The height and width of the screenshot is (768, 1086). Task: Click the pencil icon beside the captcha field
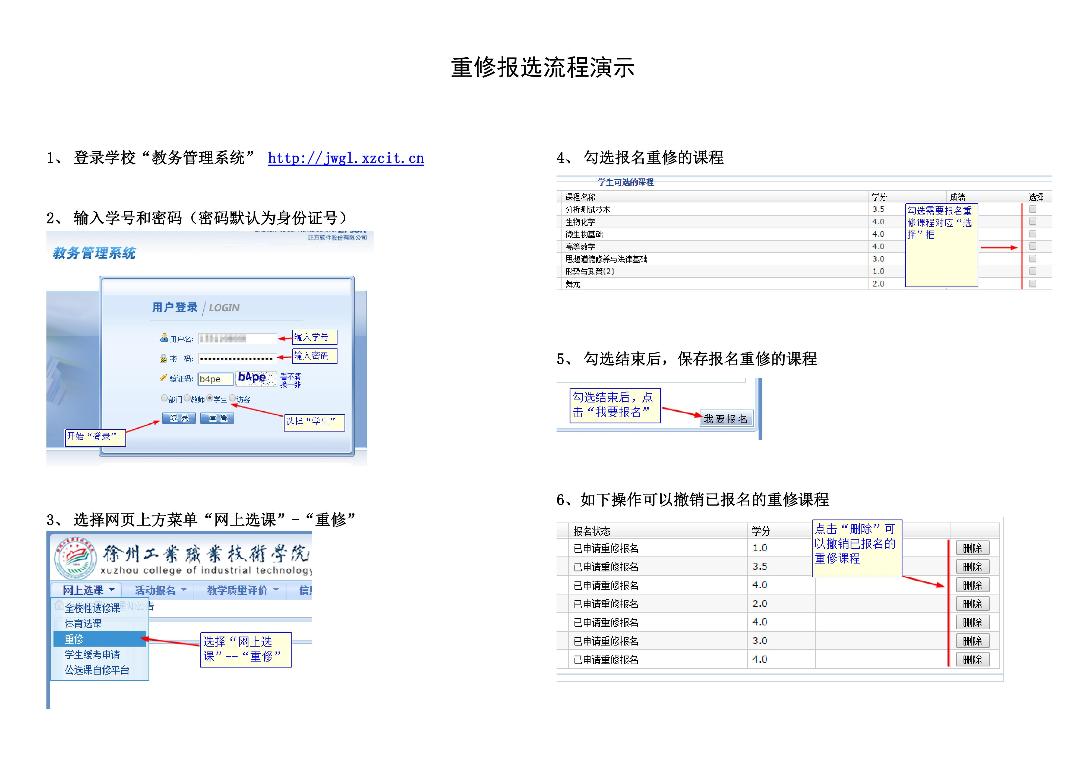(163, 377)
